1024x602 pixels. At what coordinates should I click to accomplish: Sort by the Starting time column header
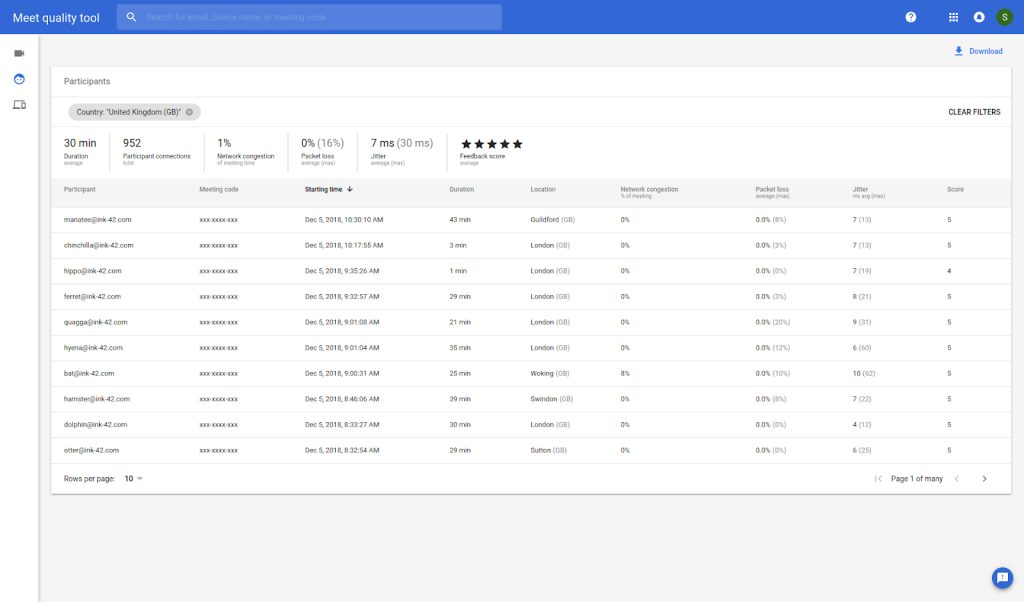pos(323,189)
